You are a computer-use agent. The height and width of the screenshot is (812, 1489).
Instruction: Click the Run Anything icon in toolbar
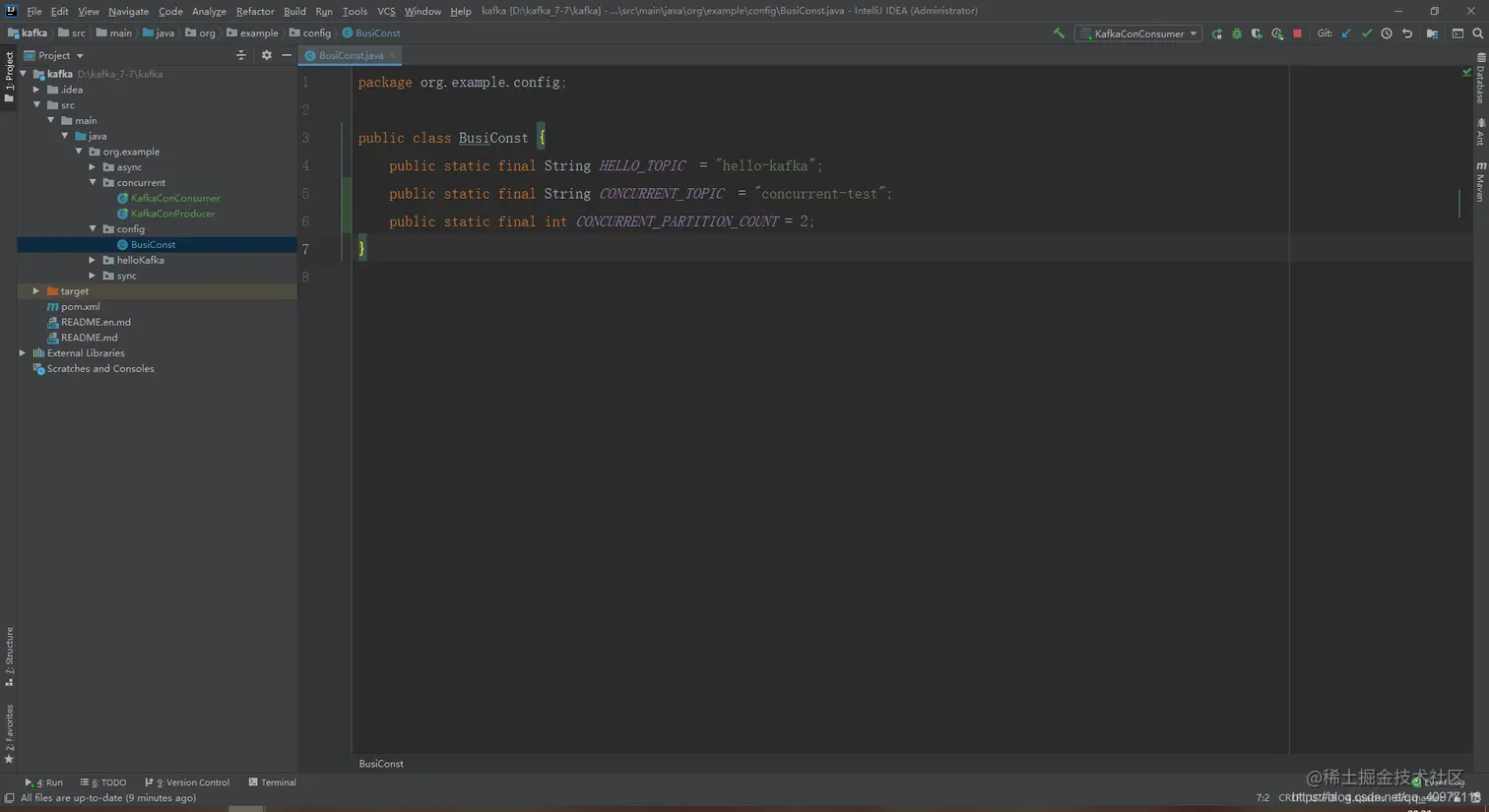(1457, 33)
